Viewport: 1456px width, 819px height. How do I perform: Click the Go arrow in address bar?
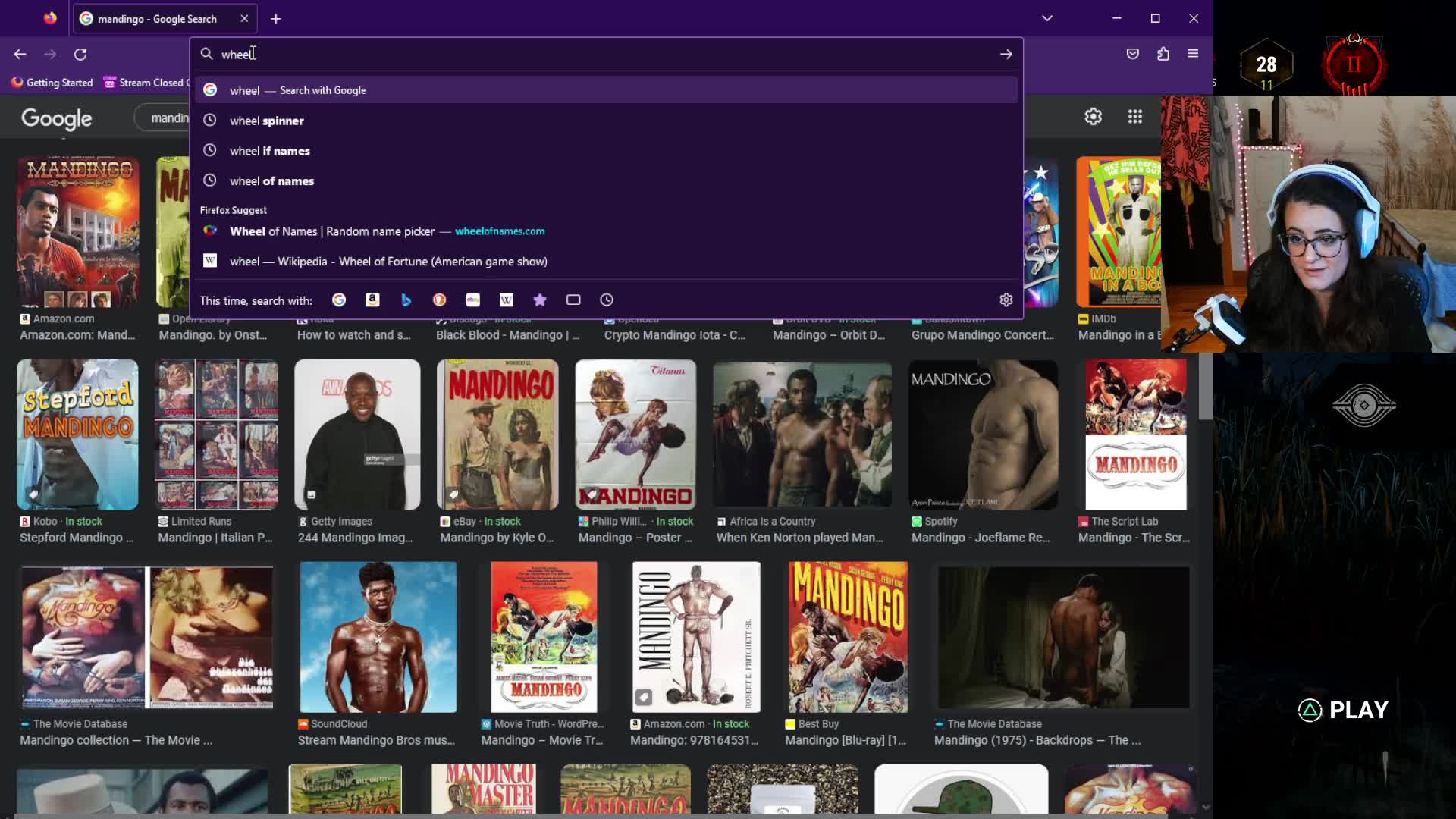(1006, 54)
